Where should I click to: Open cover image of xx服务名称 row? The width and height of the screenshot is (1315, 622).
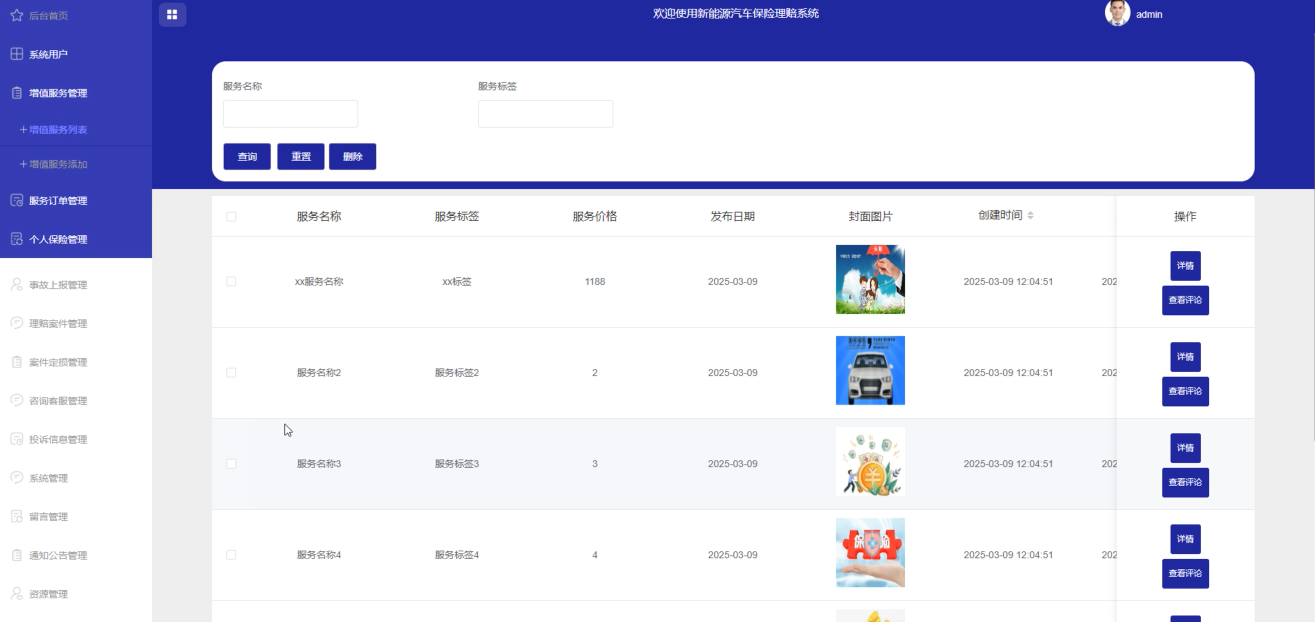click(x=870, y=280)
